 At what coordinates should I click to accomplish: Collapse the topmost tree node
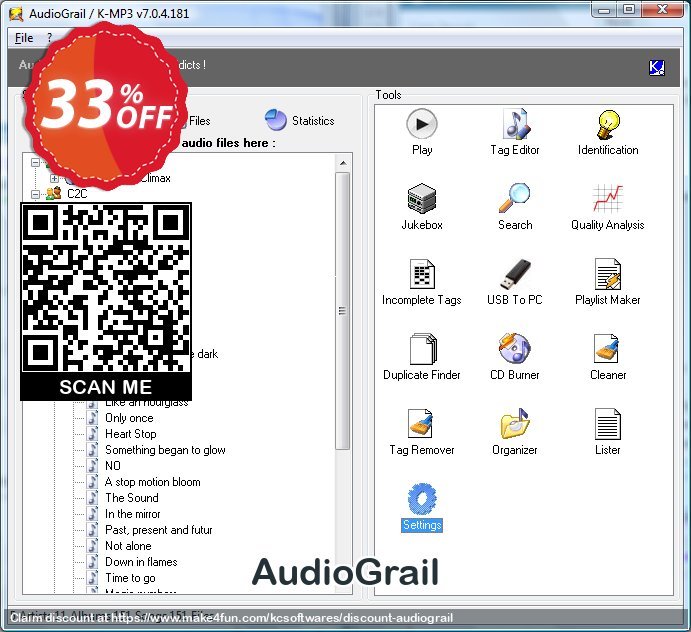tap(36, 162)
